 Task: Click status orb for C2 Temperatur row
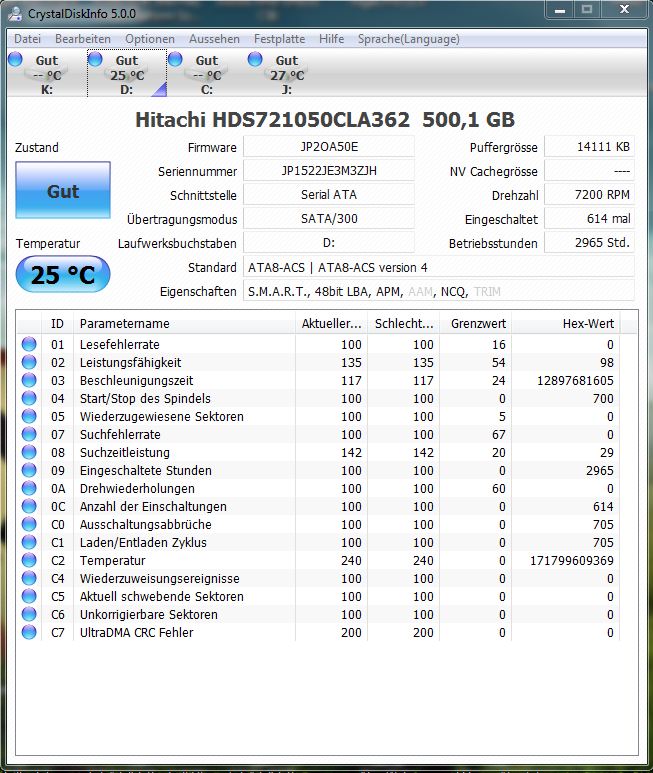(29, 560)
